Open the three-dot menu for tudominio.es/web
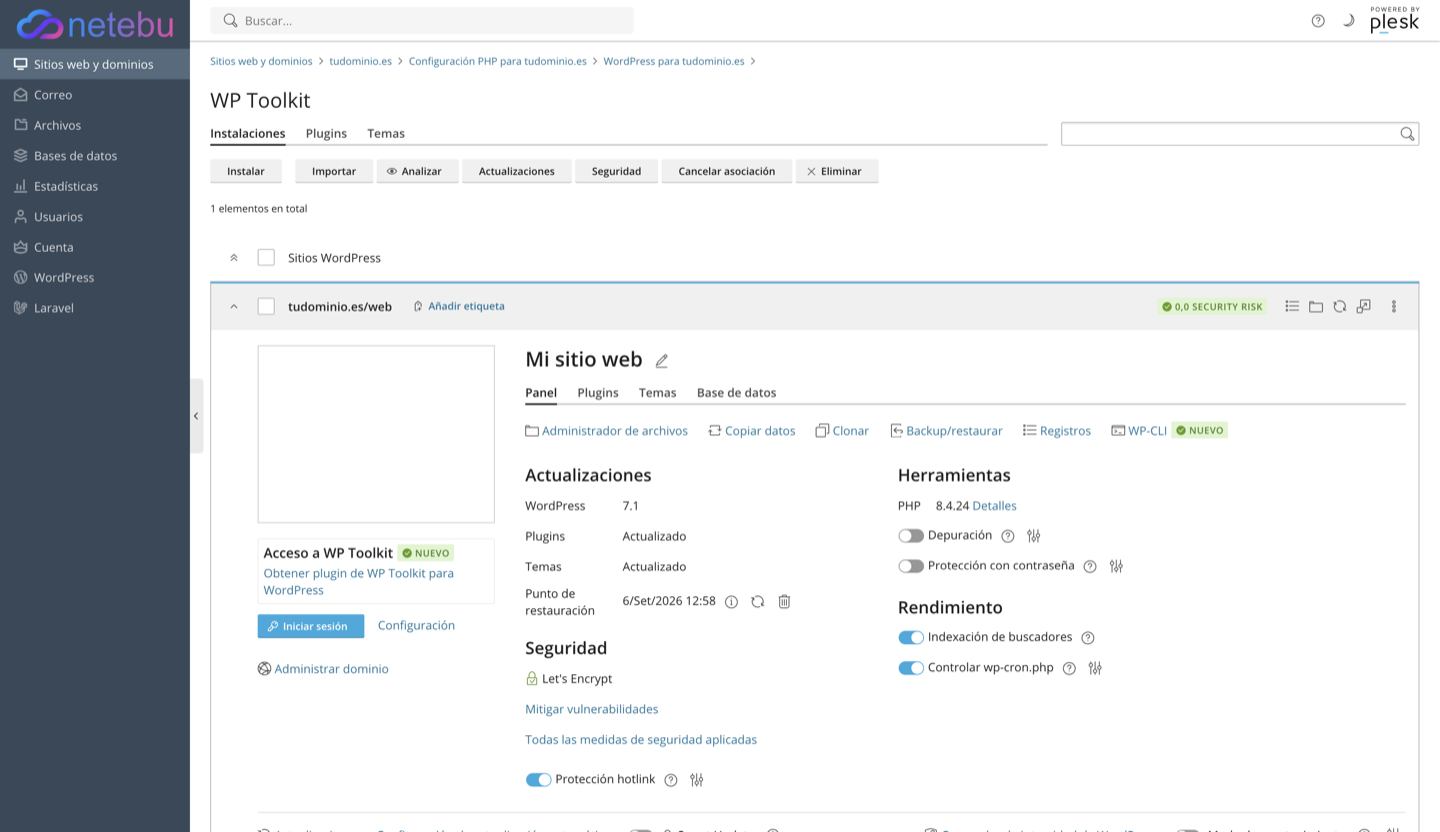Screen dimensions: 1440x832 (1394, 307)
